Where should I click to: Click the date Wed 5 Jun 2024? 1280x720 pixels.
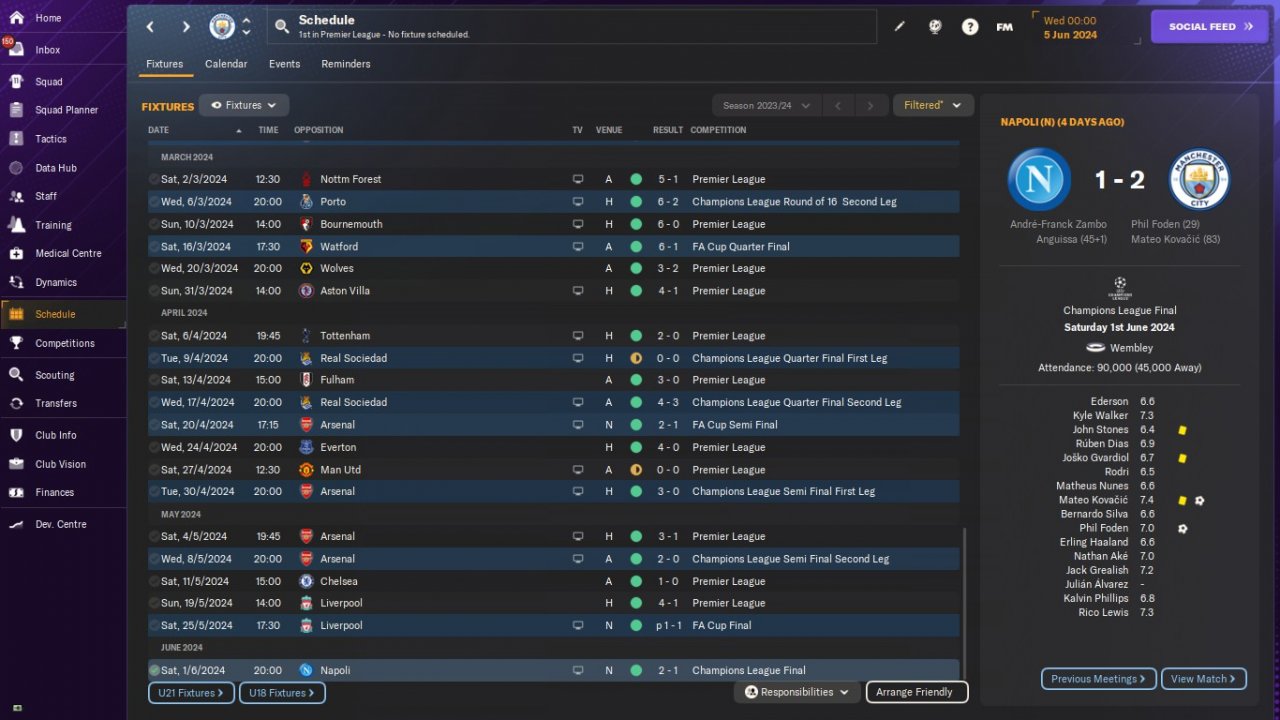pyautogui.click(x=1071, y=27)
